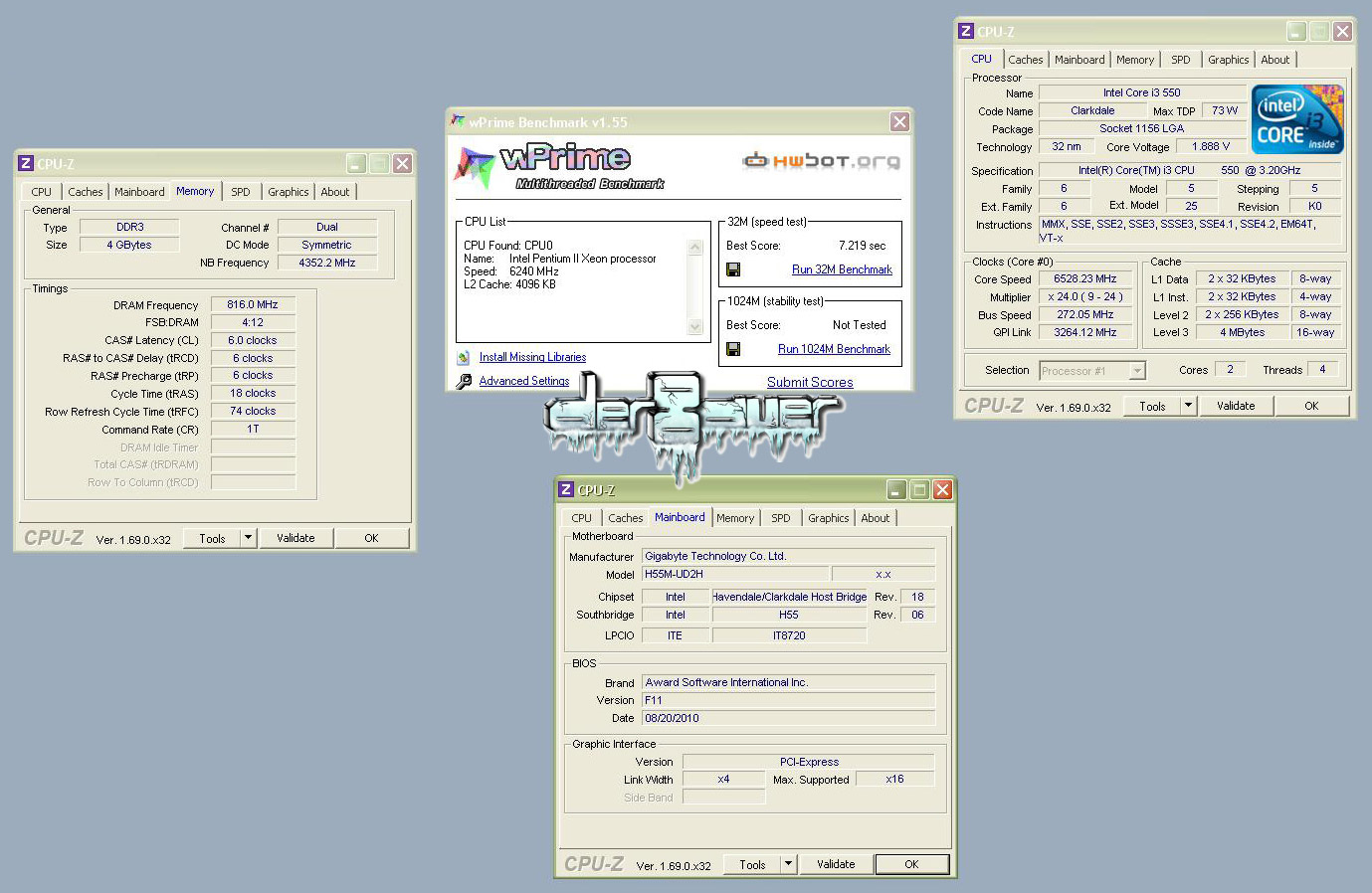Click the floppy save icon for 32M score
Image resolution: width=1372 pixels, height=893 pixels.
pyautogui.click(x=733, y=269)
